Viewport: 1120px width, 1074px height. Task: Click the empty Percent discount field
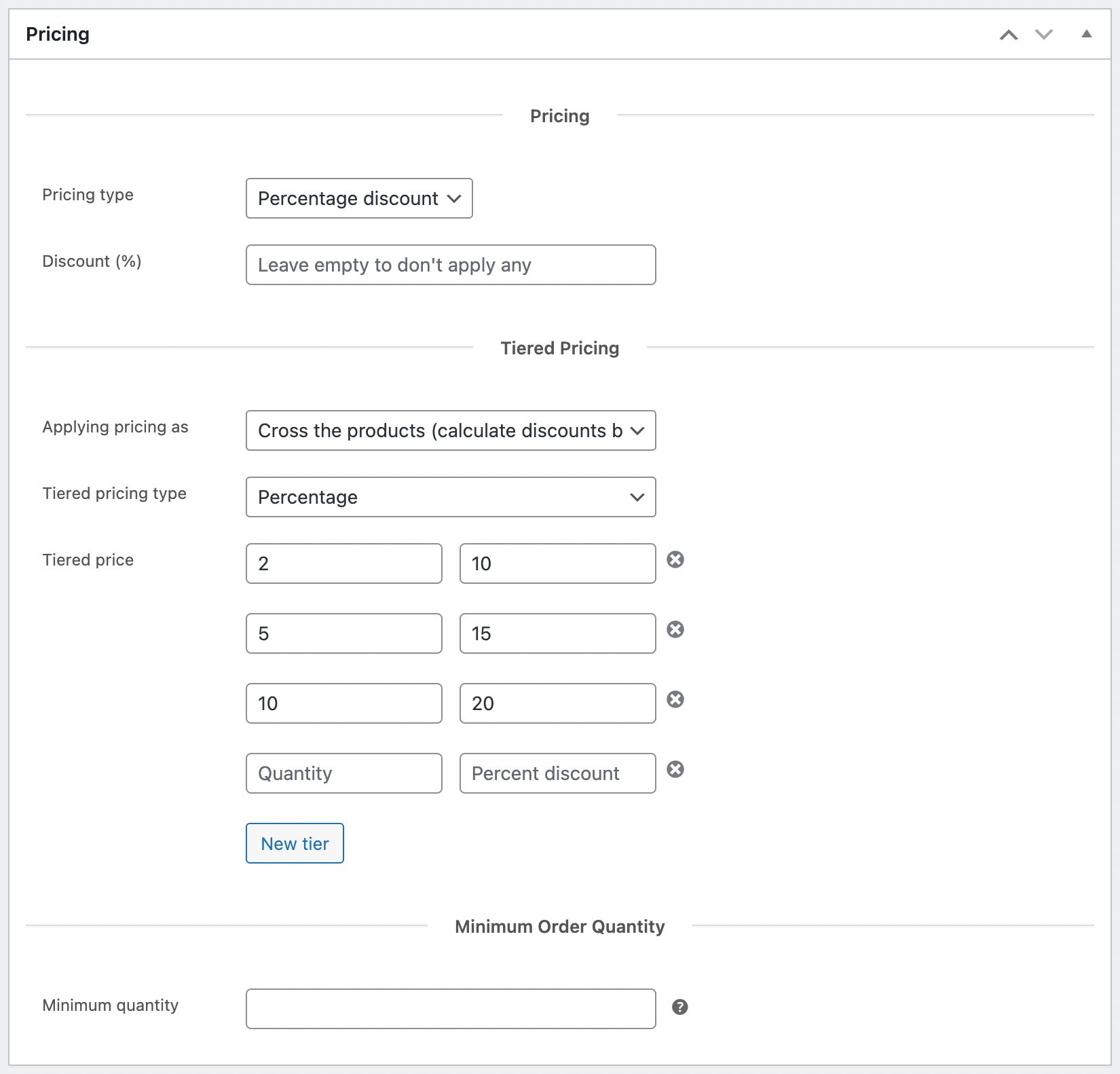click(x=557, y=773)
